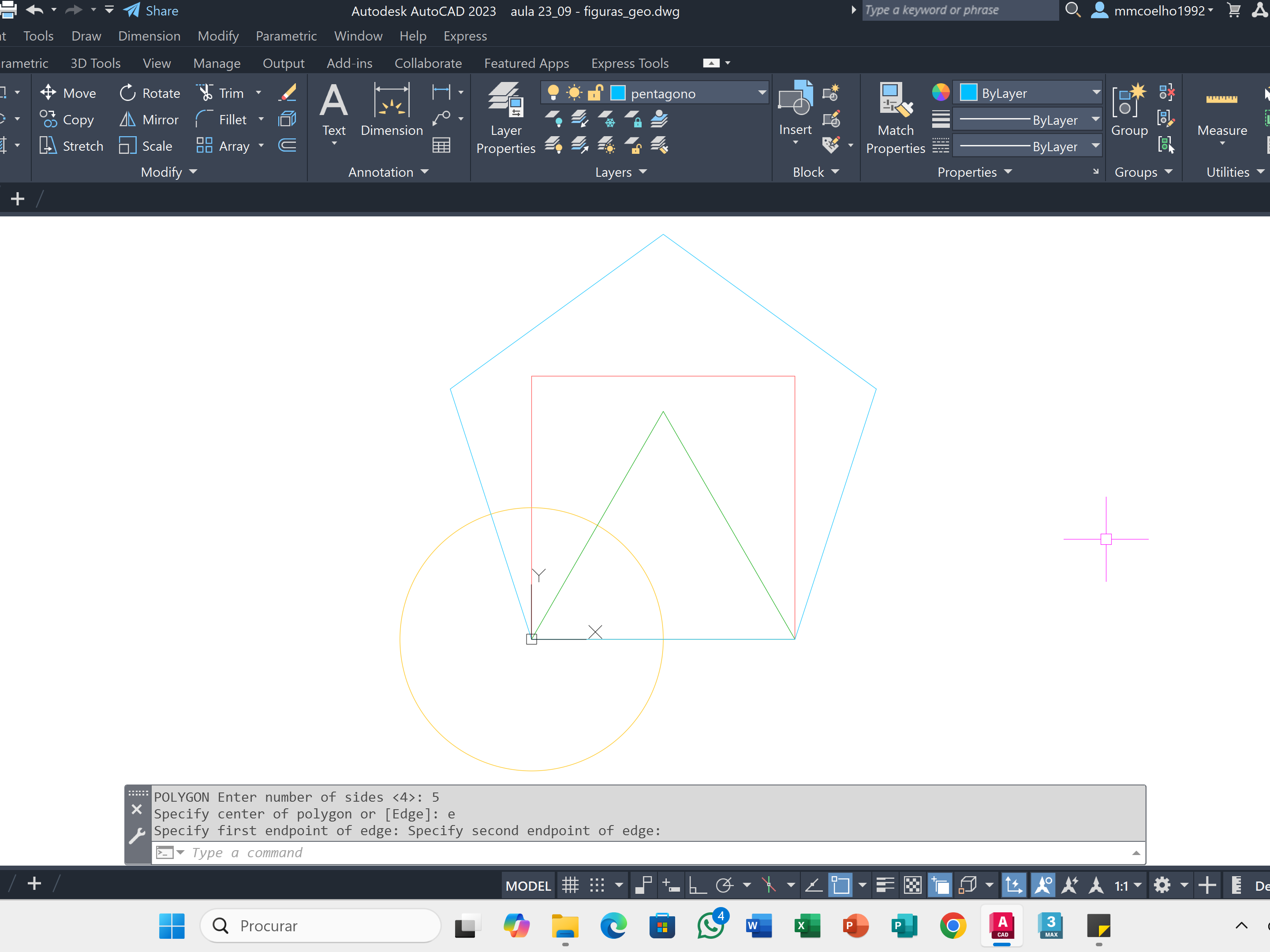
Task: Click the Share button
Action: tap(151, 10)
